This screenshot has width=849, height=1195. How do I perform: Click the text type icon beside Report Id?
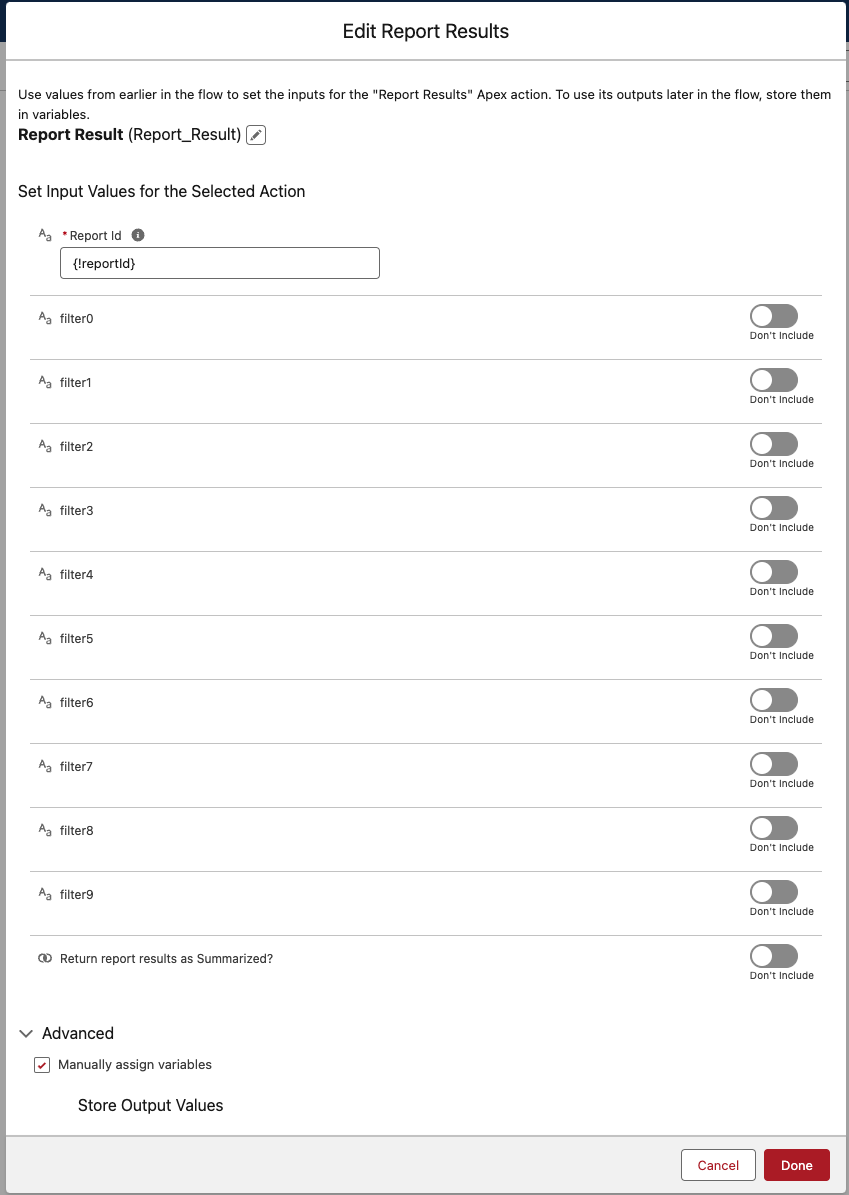[45, 235]
